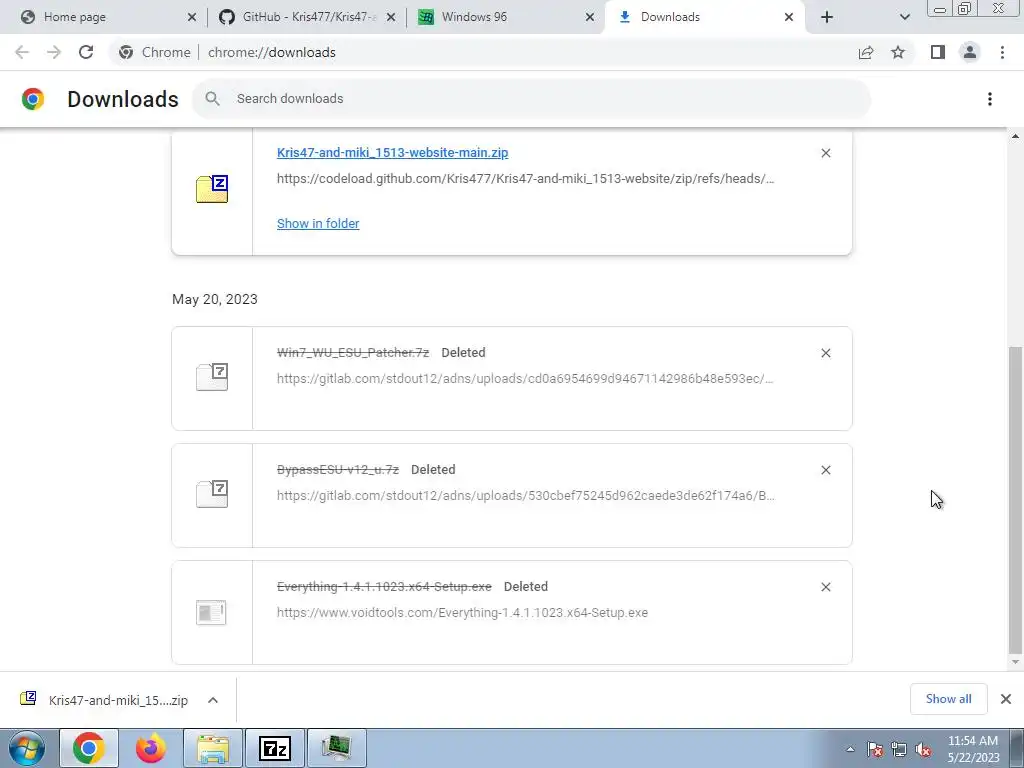The height and width of the screenshot is (768, 1024).
Task: Open Chrome's three-dot main menu
Action: coord(1002,52)
